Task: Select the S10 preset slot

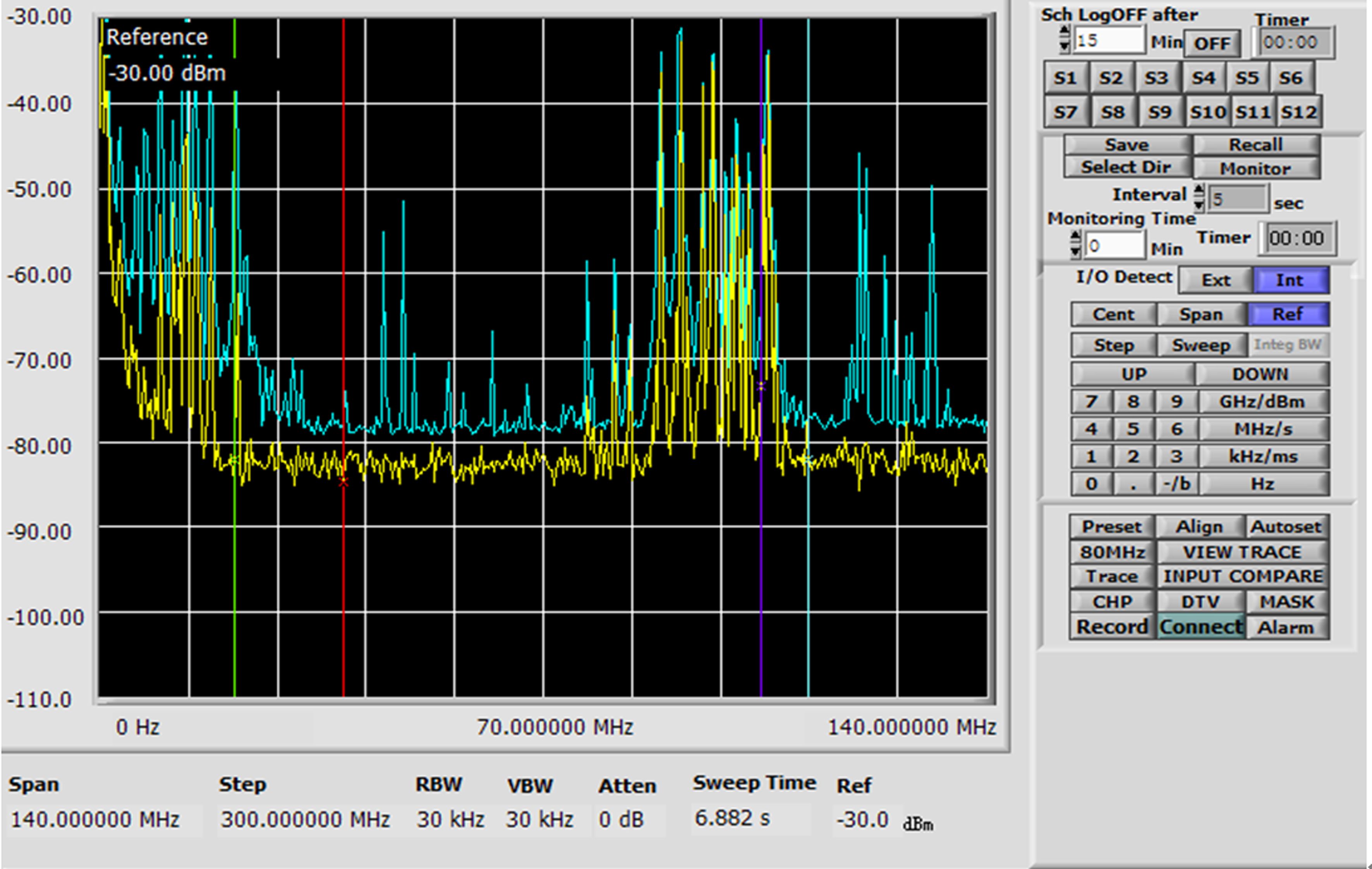Action: tap(1207, 112)
